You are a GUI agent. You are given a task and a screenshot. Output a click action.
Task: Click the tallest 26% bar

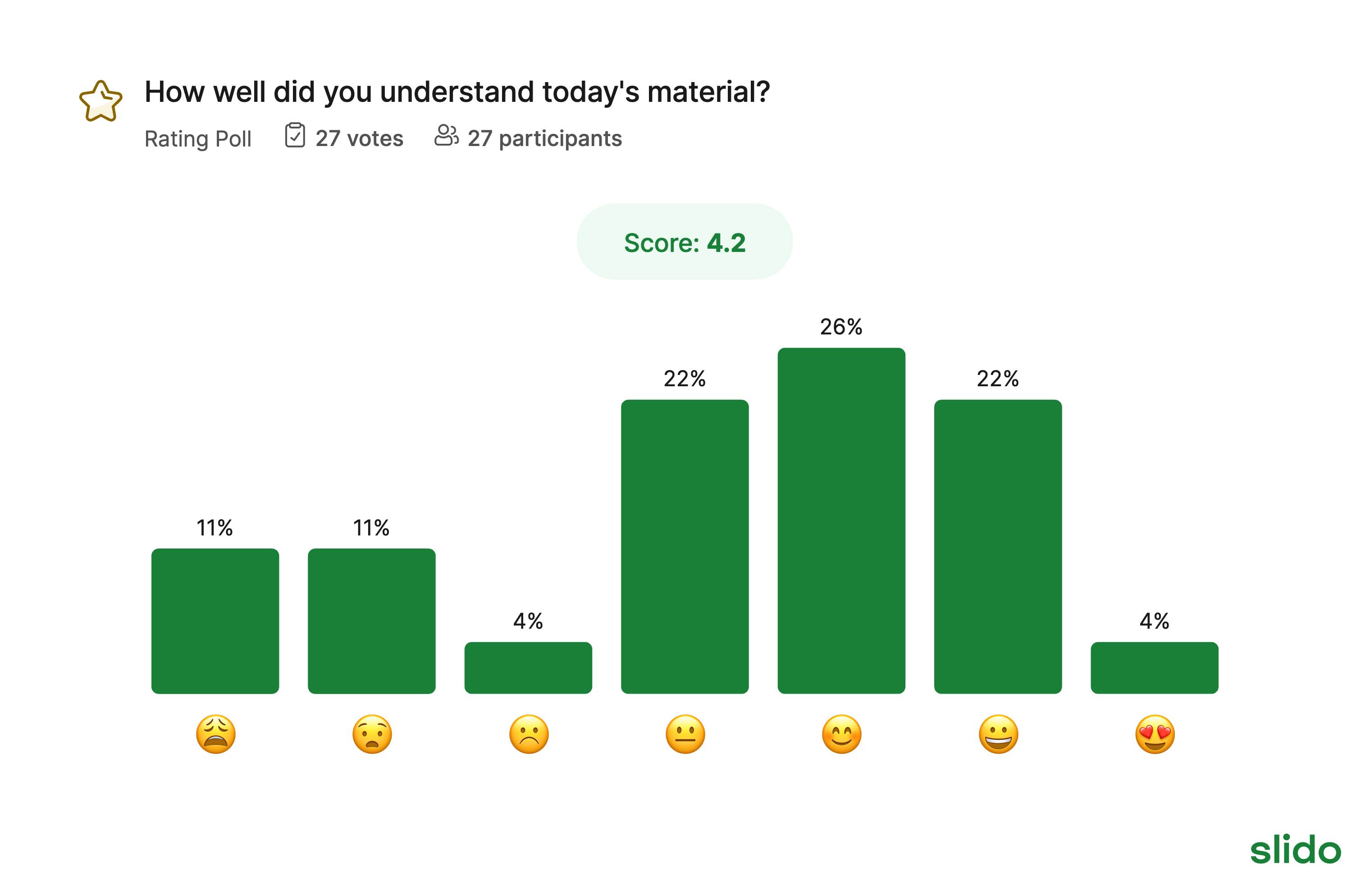[841, 520]
